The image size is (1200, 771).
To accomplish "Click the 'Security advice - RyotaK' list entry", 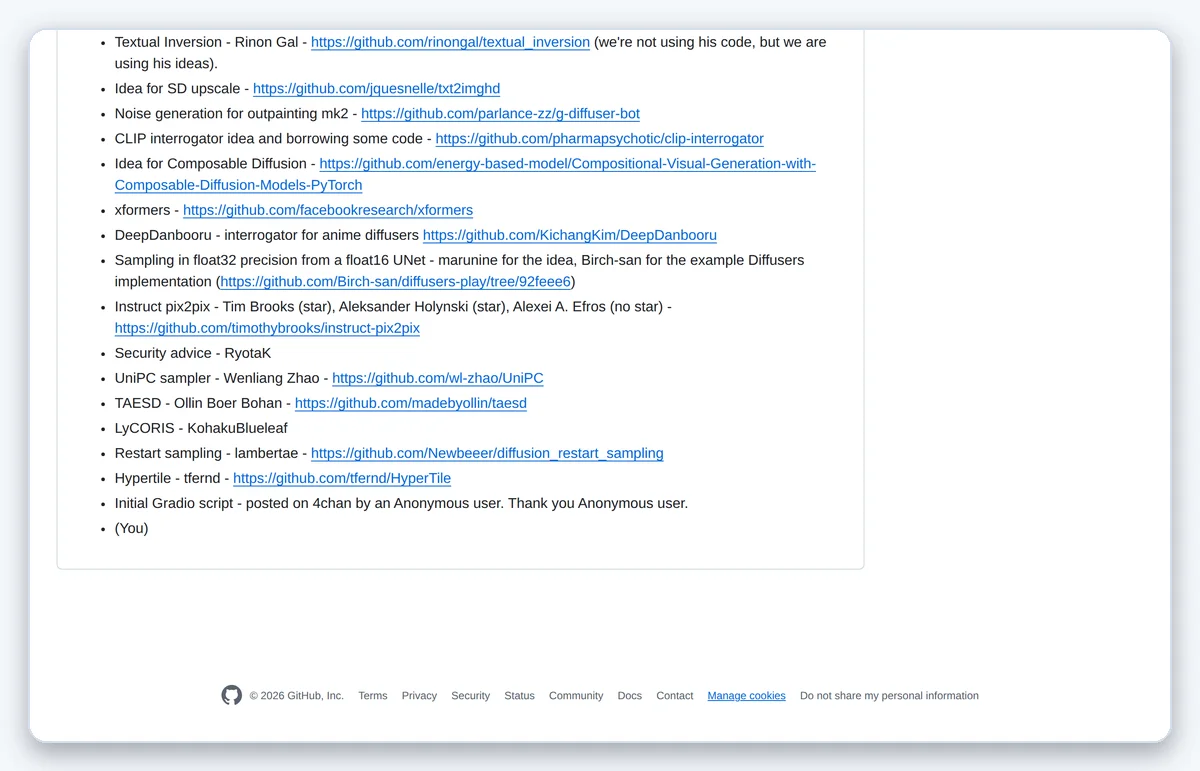I will click(x=193, y=353).
